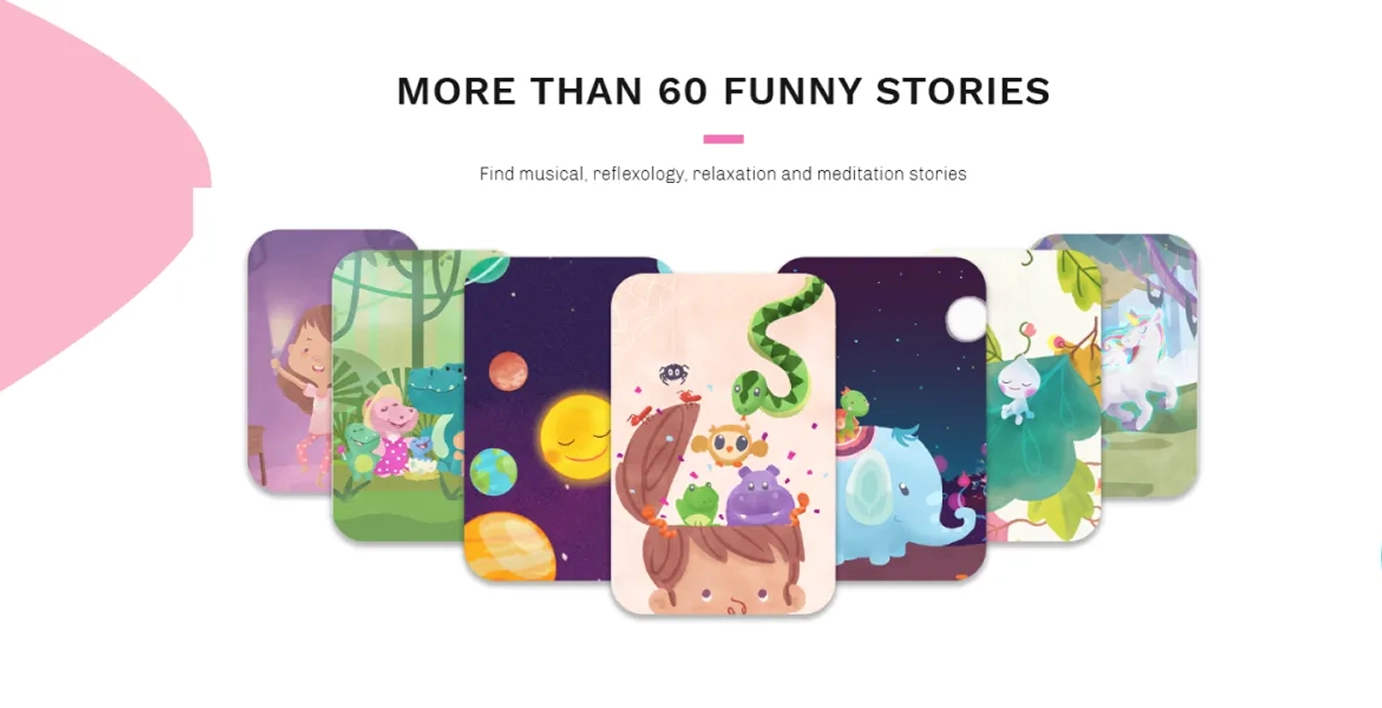This screenshot has height=708, width=1382.
Task: Click the black spider illustration
Action: tap(672, 375)
